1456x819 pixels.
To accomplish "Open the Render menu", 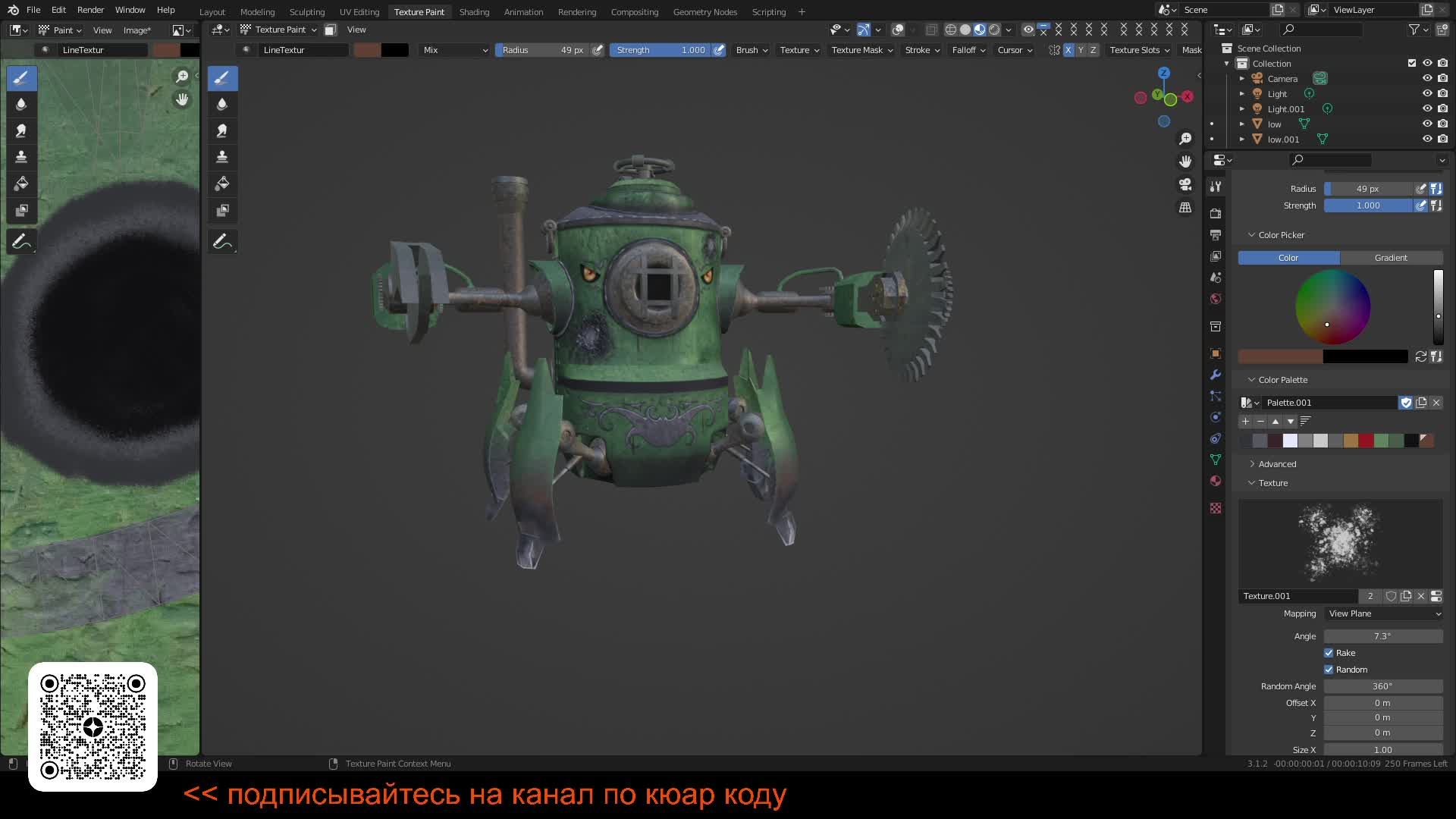I will tap(90, 10).
